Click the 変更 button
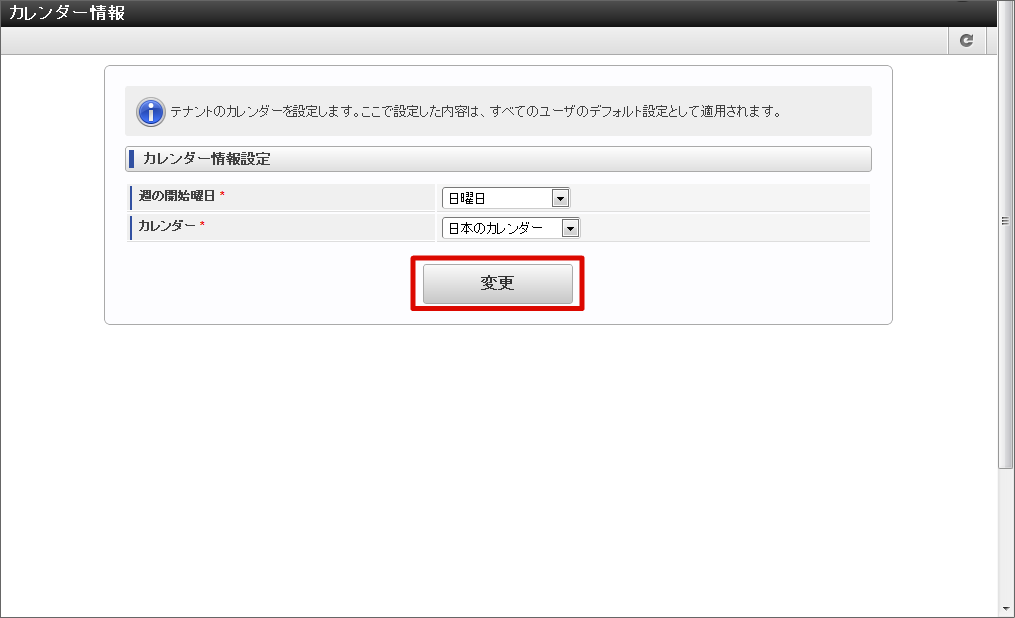 tap(498, 283)
